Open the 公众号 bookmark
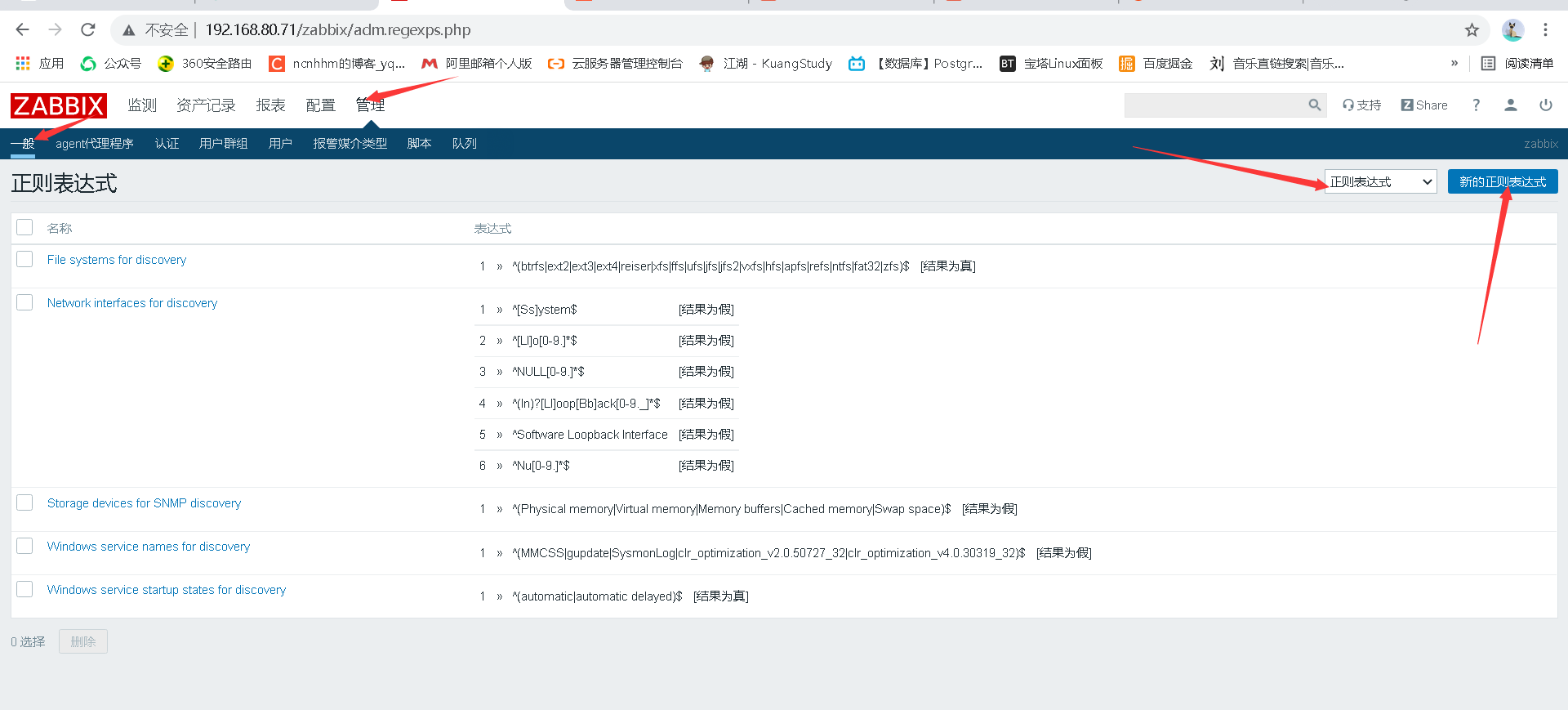The image size is (1568, 710). click(x=110, y=64)
